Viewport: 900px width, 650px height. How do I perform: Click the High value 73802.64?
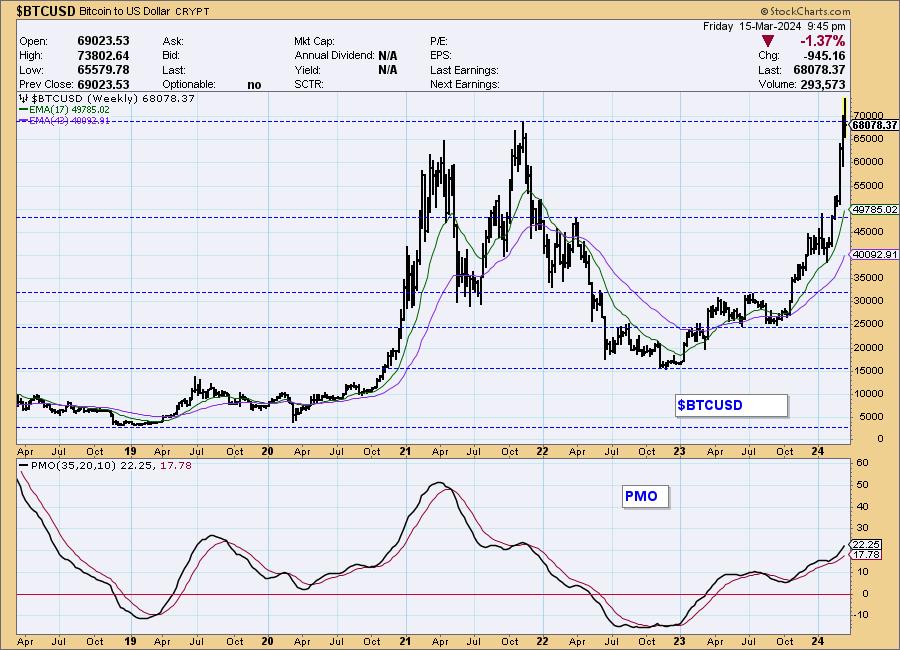pyautogui.click(x=103, y=56)
